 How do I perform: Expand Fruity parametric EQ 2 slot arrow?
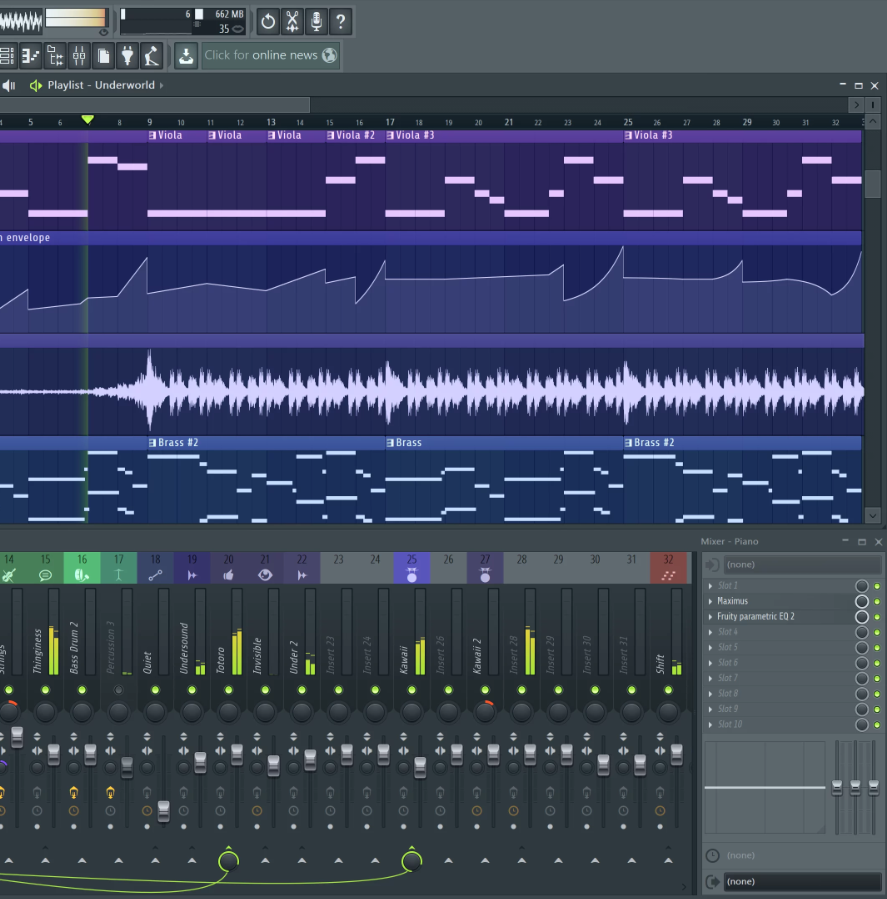[710, 617]
